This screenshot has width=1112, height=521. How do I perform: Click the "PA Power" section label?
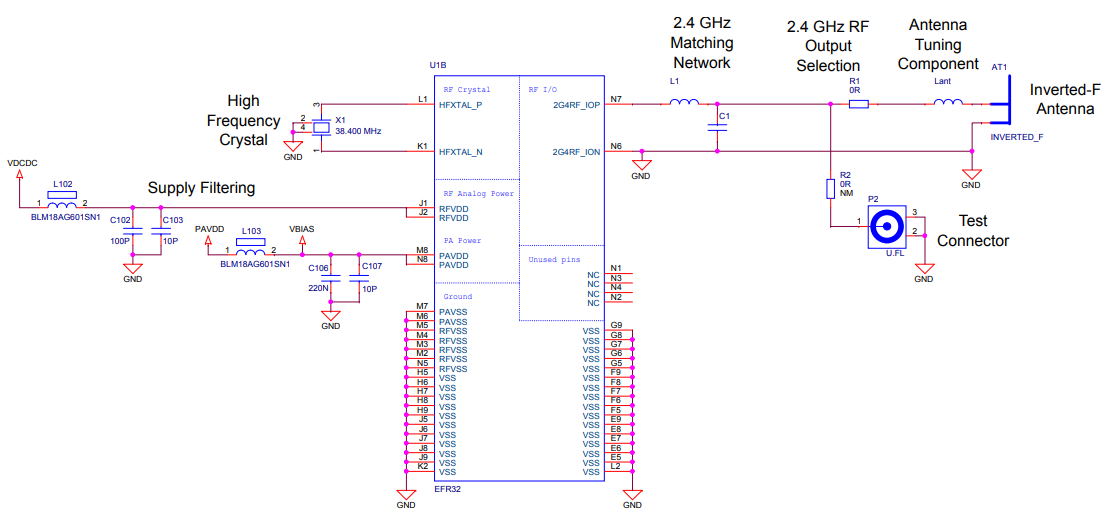point(463,240)
